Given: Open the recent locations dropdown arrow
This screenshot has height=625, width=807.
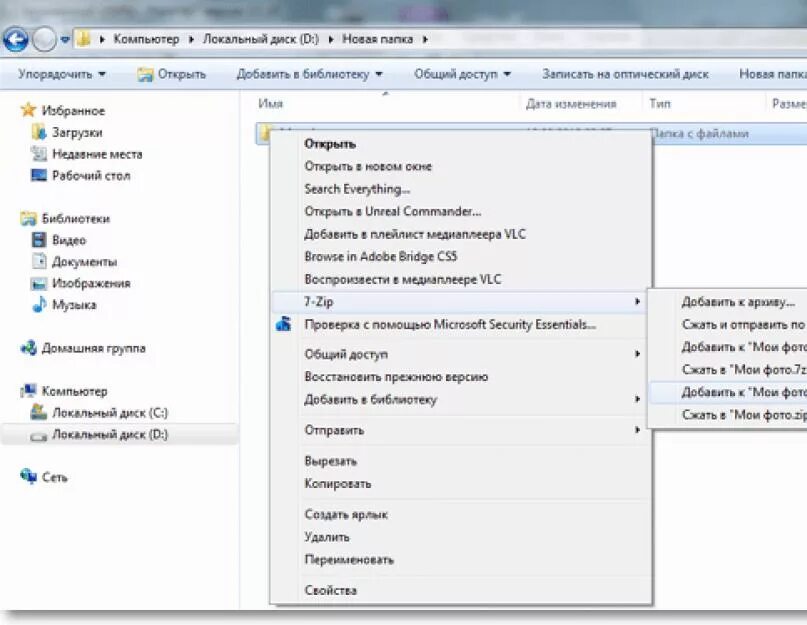Looking at the screenshot, I should [x=65, y=39].
